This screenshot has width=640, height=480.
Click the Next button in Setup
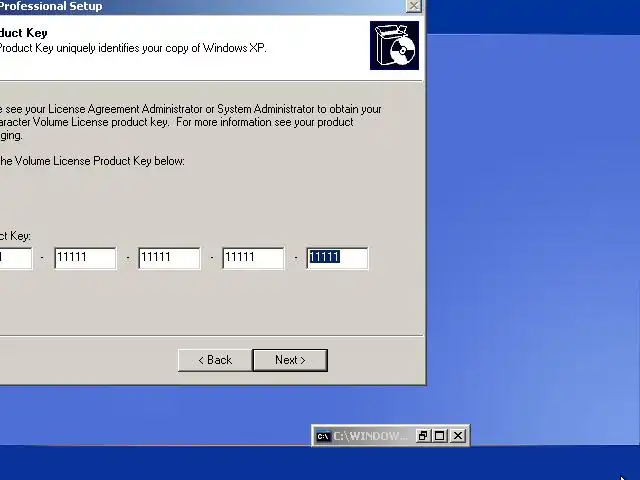tap(290, 360)
